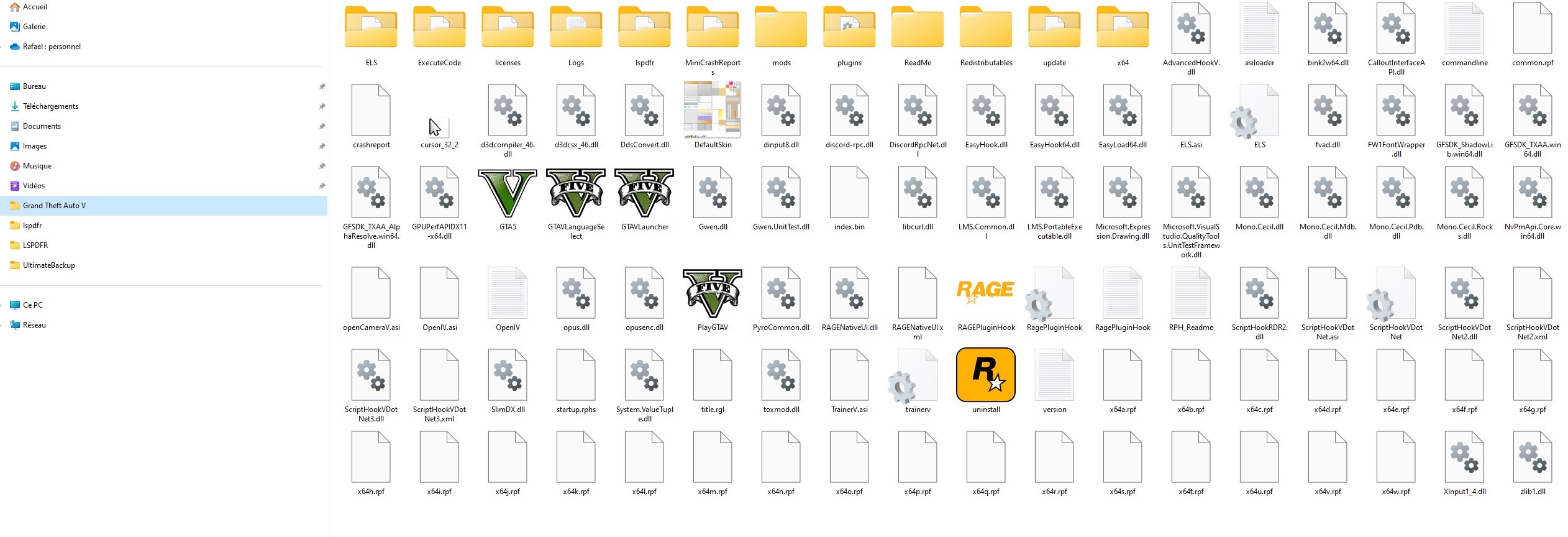Image resolution: width=1568 pixels, height=537 pixels.
Task: Open Images in the sidebar
Action: 35,146
